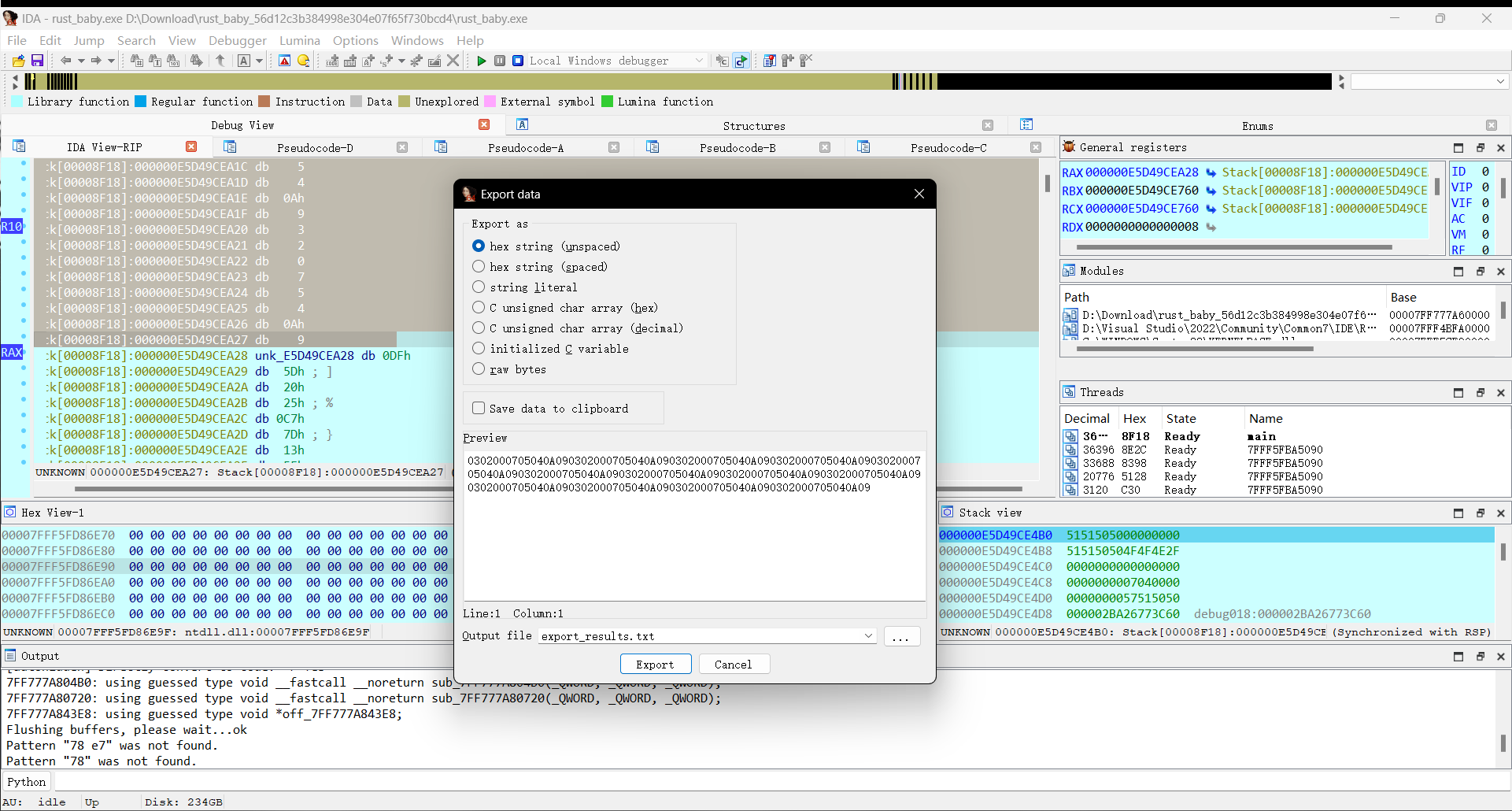Open the Pseudocode-D tab icon
Screen dimensions: 1512x811
click(x=230, y=146)
